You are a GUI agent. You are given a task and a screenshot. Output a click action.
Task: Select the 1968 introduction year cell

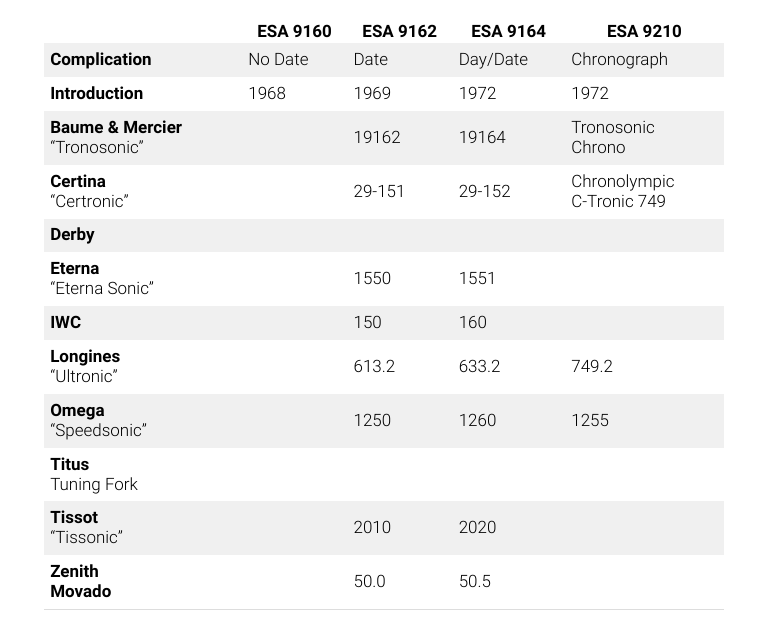(267, 93)
